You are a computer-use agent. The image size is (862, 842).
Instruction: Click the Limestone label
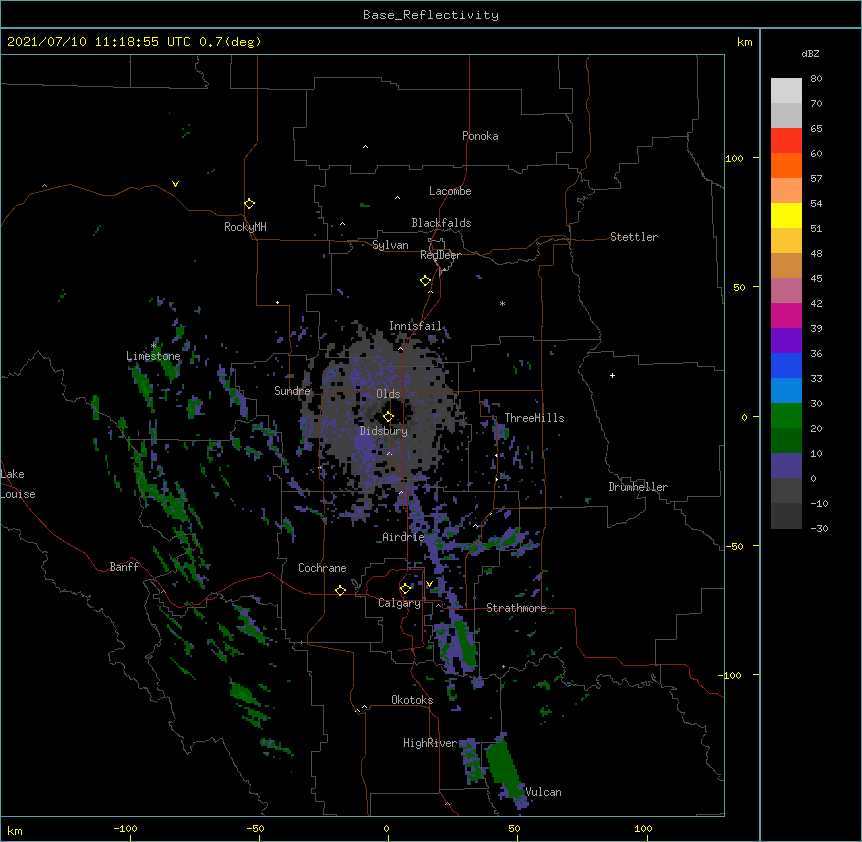pos(153,356)
